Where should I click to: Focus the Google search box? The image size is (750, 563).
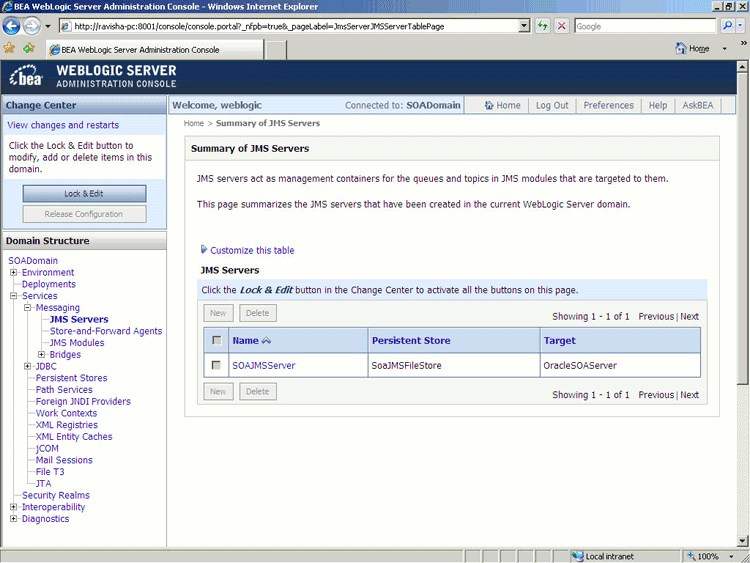pos(645,26)
